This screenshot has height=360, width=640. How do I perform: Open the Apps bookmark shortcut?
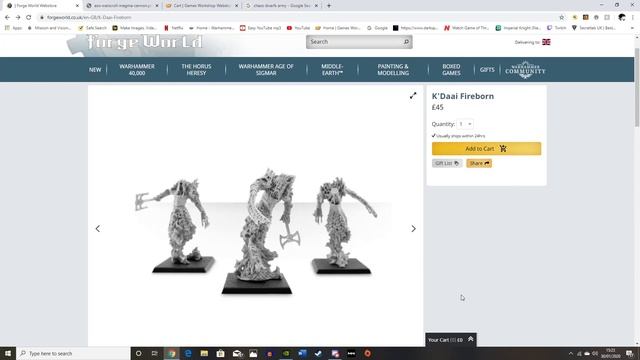point(13,28)
